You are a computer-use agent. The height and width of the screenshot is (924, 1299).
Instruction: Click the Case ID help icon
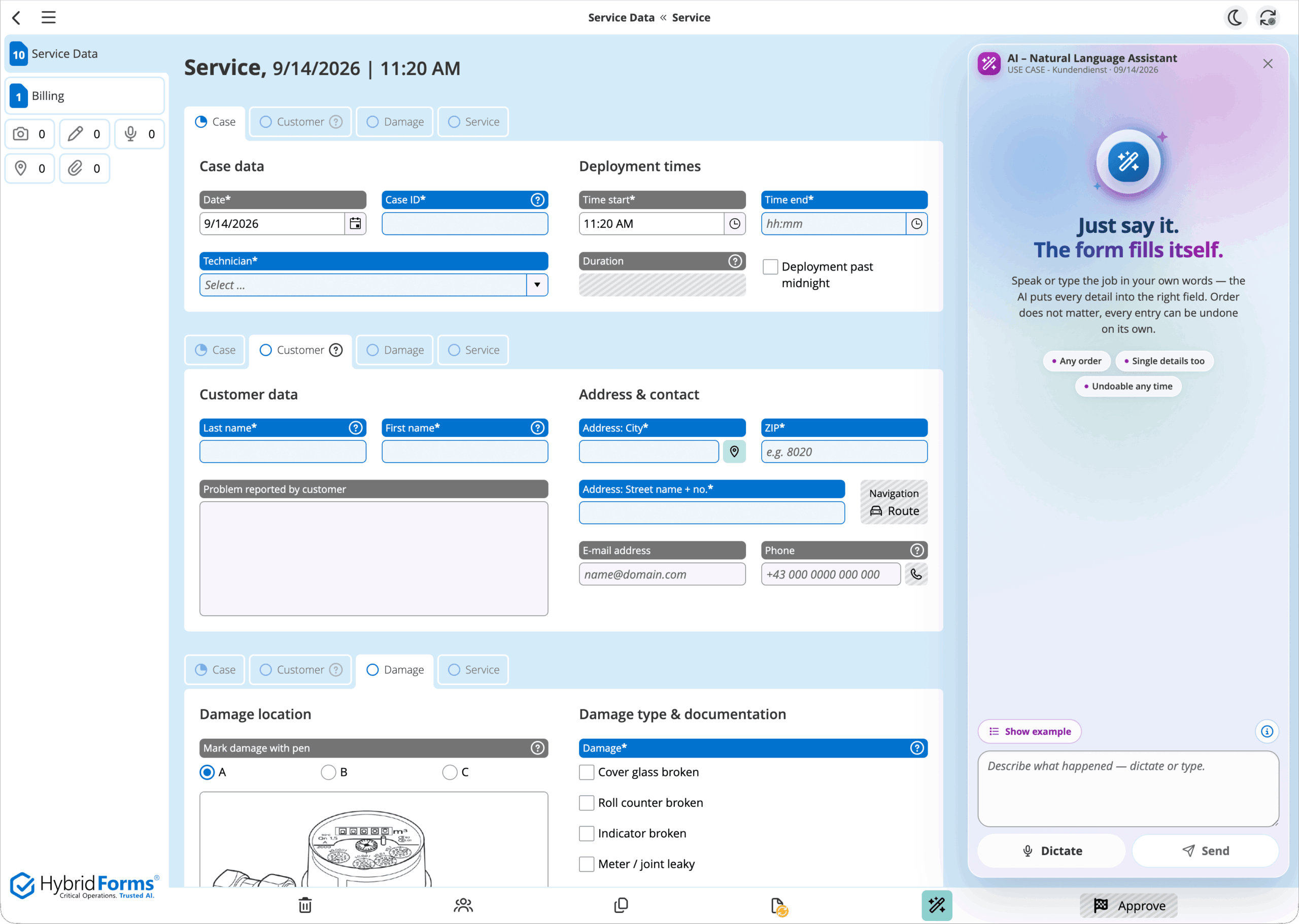[x=537, y=200]
